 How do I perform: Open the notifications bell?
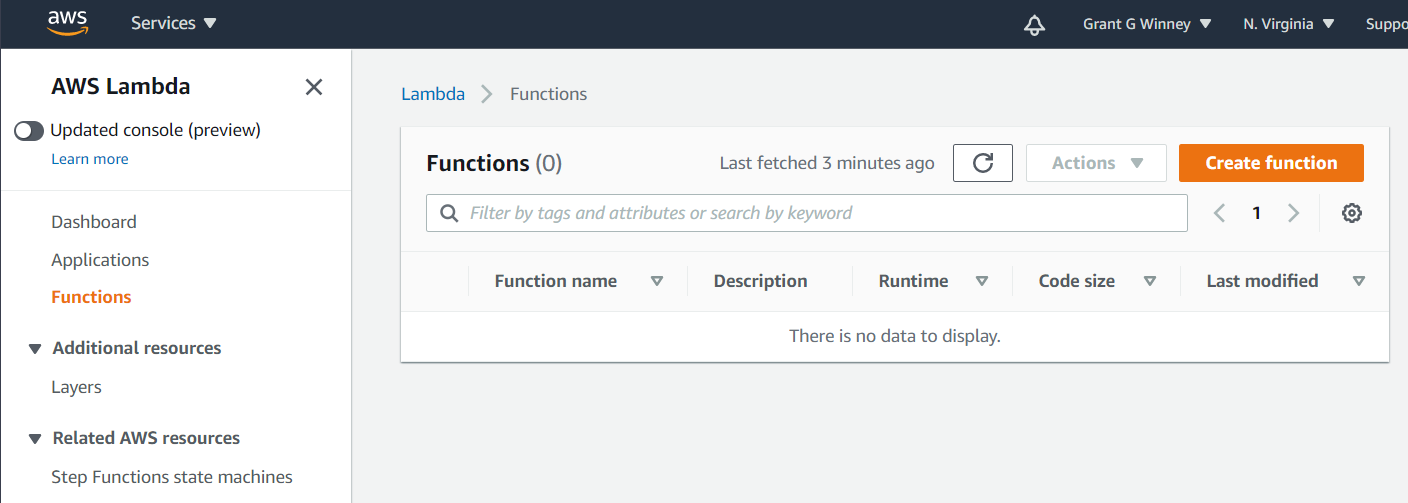[1035, 25]
